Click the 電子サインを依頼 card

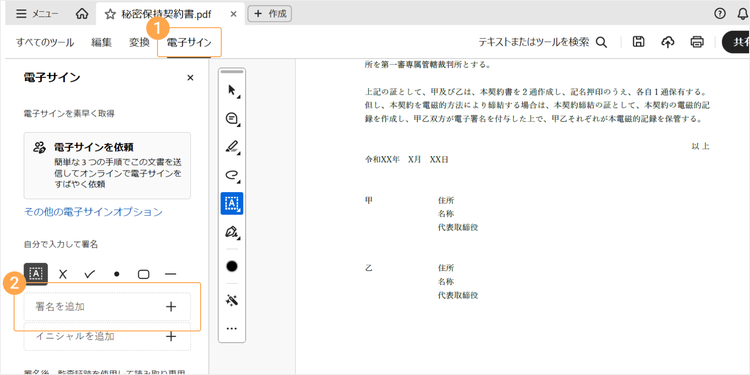pos(107,165)
